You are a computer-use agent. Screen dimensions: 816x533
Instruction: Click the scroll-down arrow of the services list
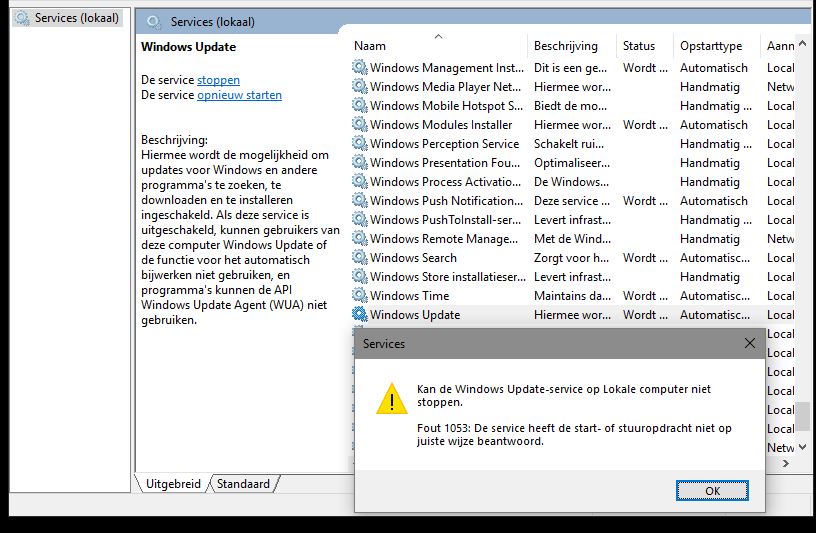pos(802,447)
